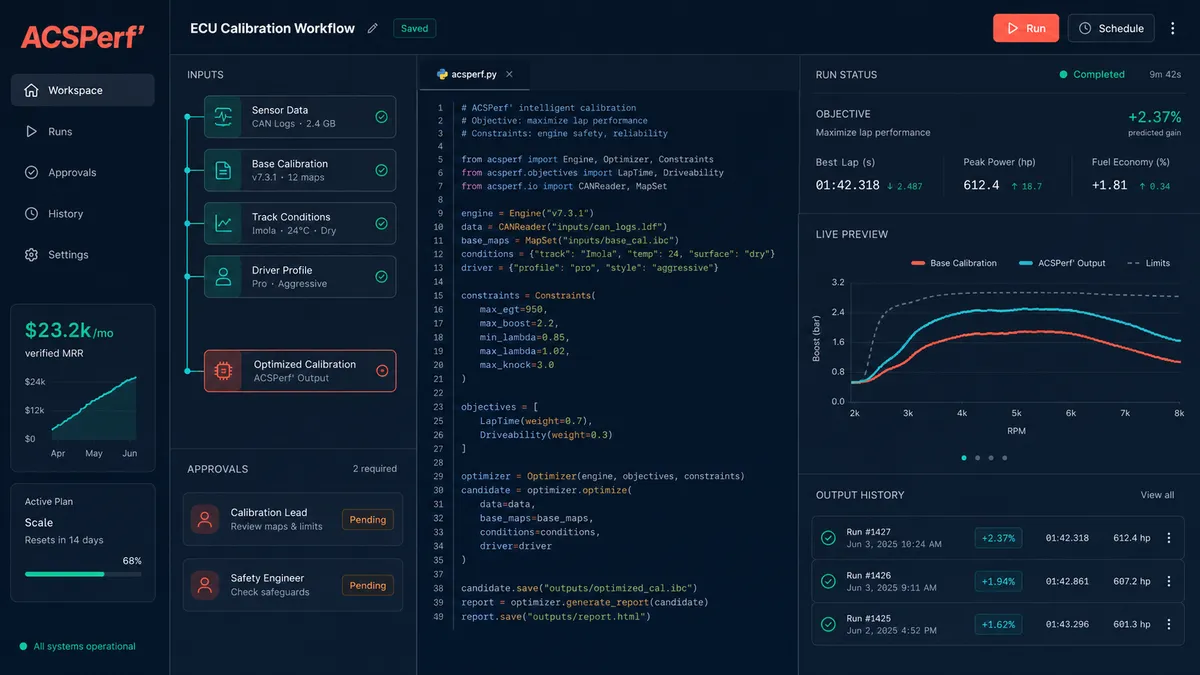Select the last Live Preview page dot
1200x675 pixels.
point(1004,458)
